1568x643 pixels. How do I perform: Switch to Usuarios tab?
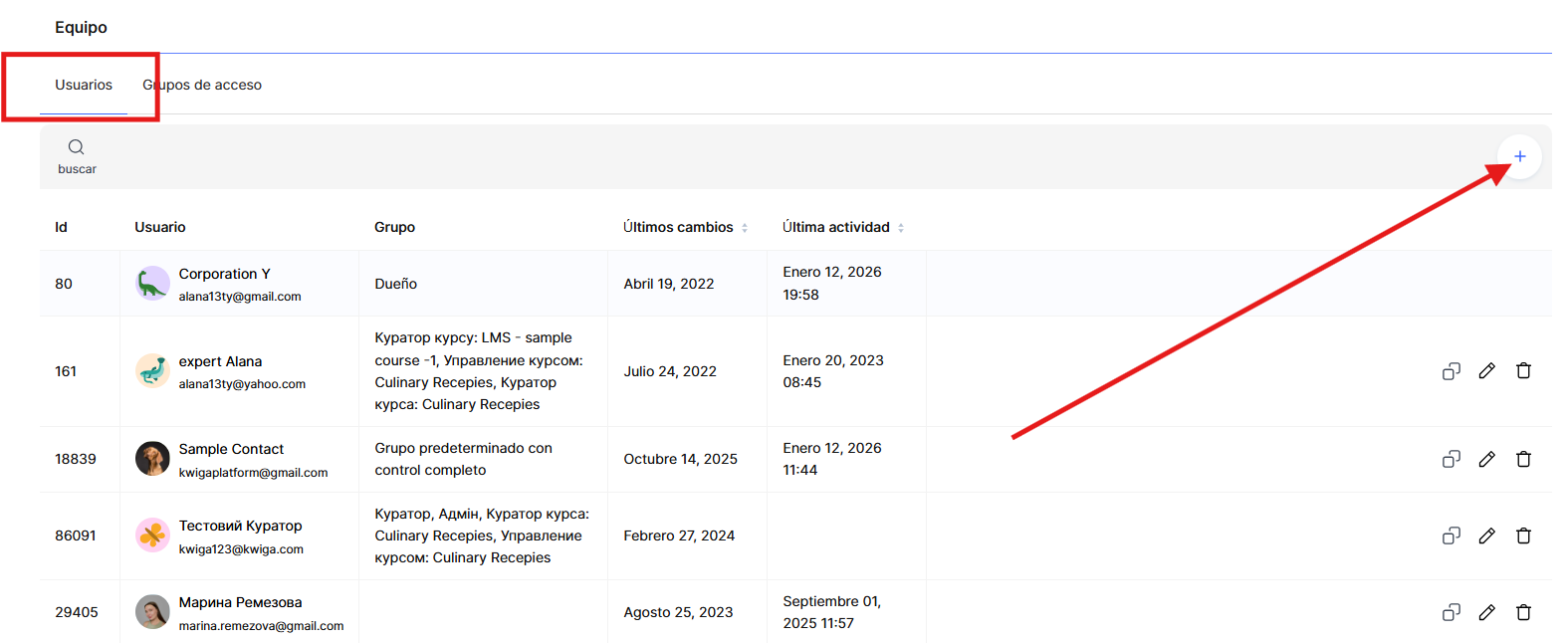[x=84, y=86]
